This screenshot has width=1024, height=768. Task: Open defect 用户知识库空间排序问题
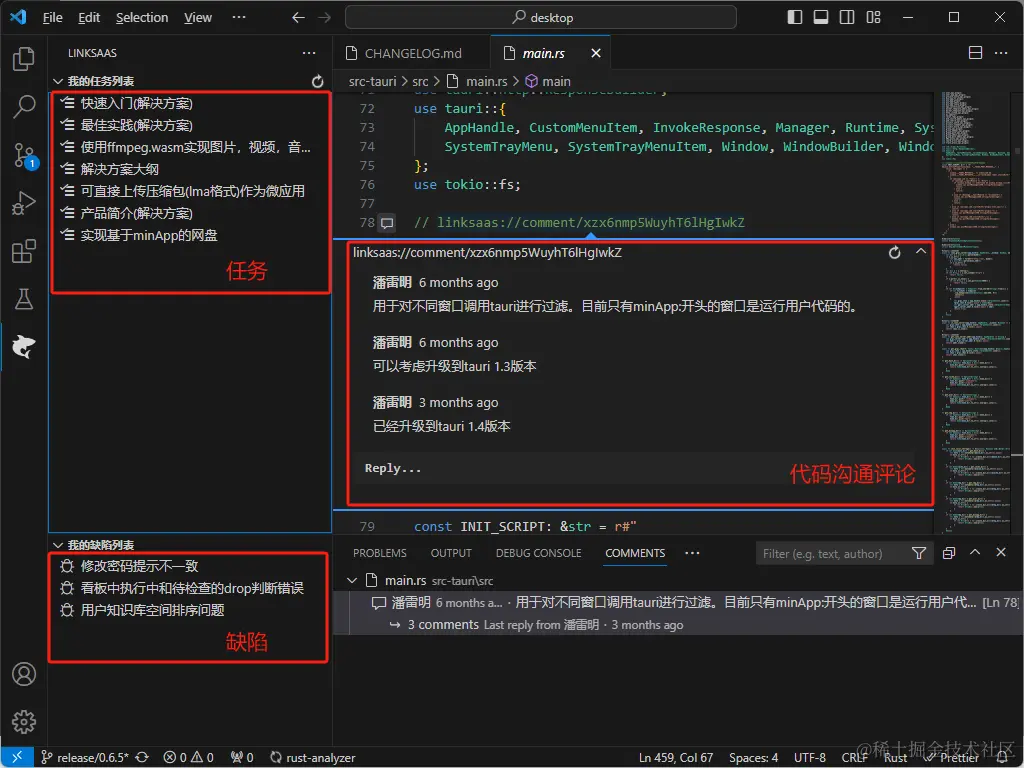(x=189, y=610)
